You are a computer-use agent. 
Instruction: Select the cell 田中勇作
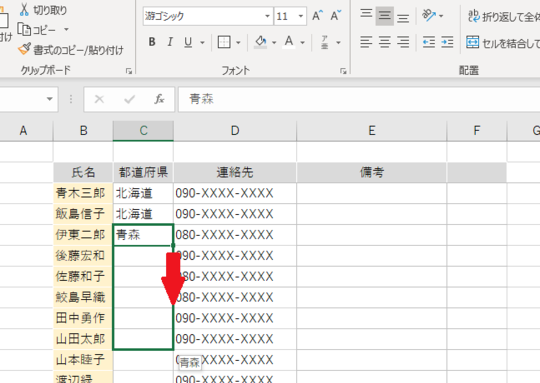pos(83,318)
